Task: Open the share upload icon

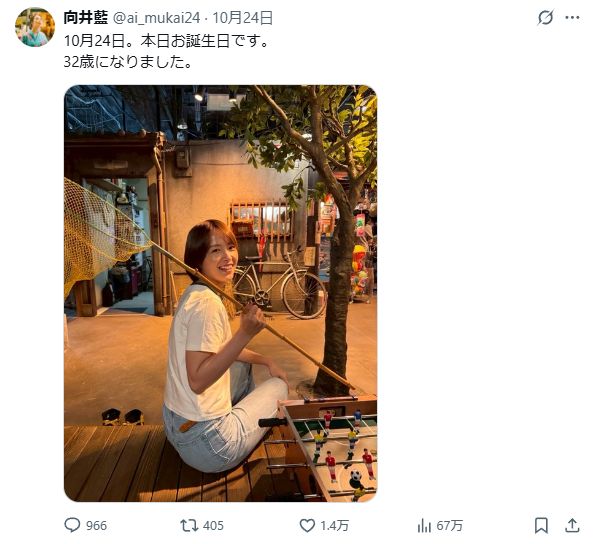Action: pos(572,525)
